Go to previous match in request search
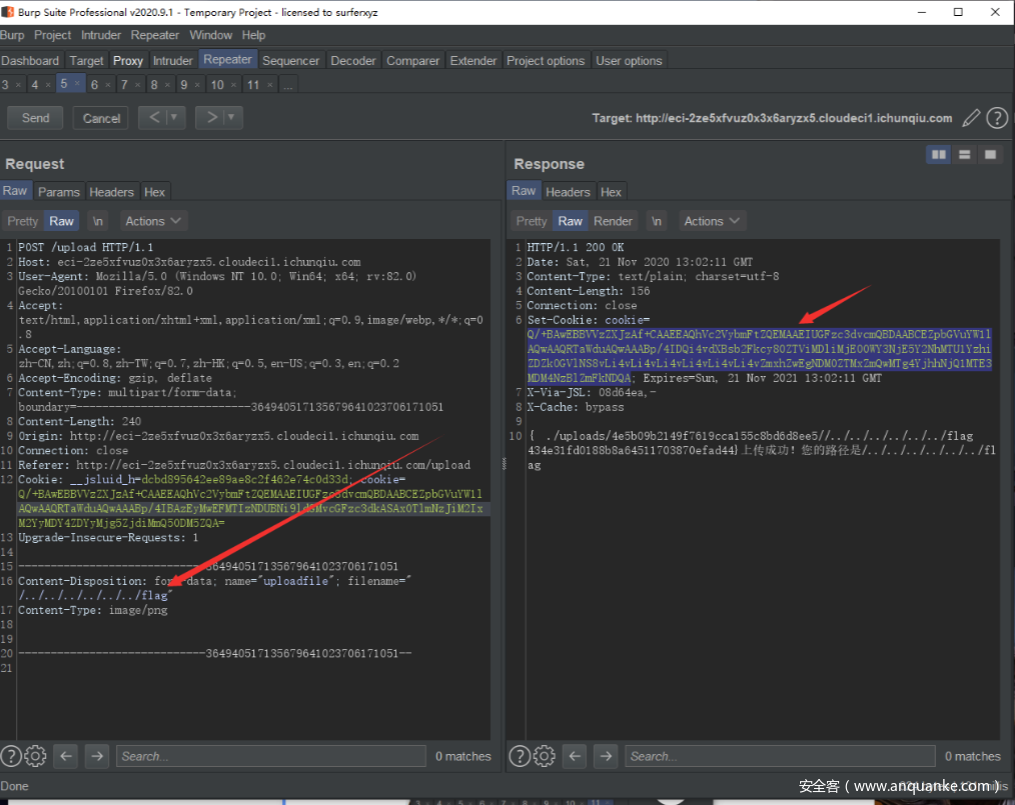This screenshot has width=1015, height=805. (67, 756)
